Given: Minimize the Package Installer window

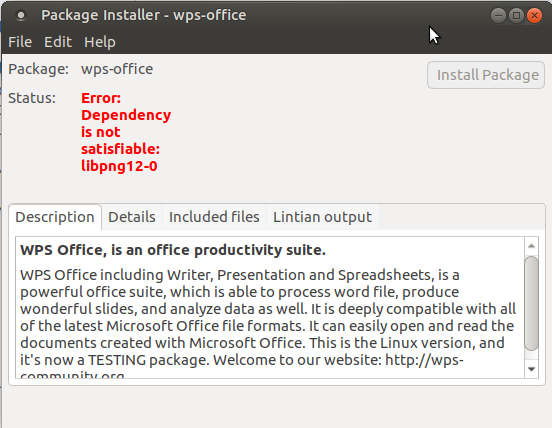Looking at the screenshot, I should click(498, 15).
